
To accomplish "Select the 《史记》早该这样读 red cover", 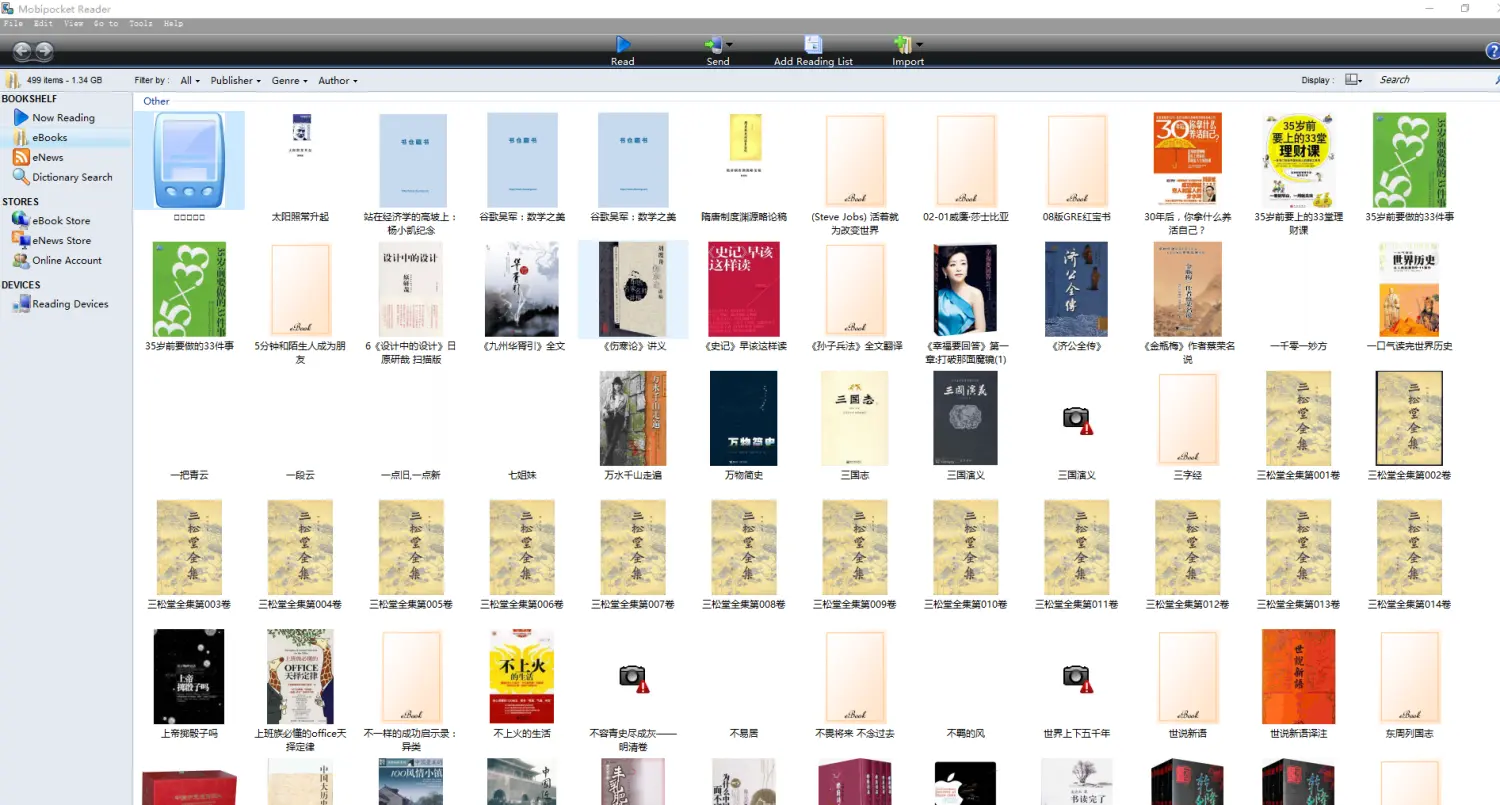I will click(744, 289).
